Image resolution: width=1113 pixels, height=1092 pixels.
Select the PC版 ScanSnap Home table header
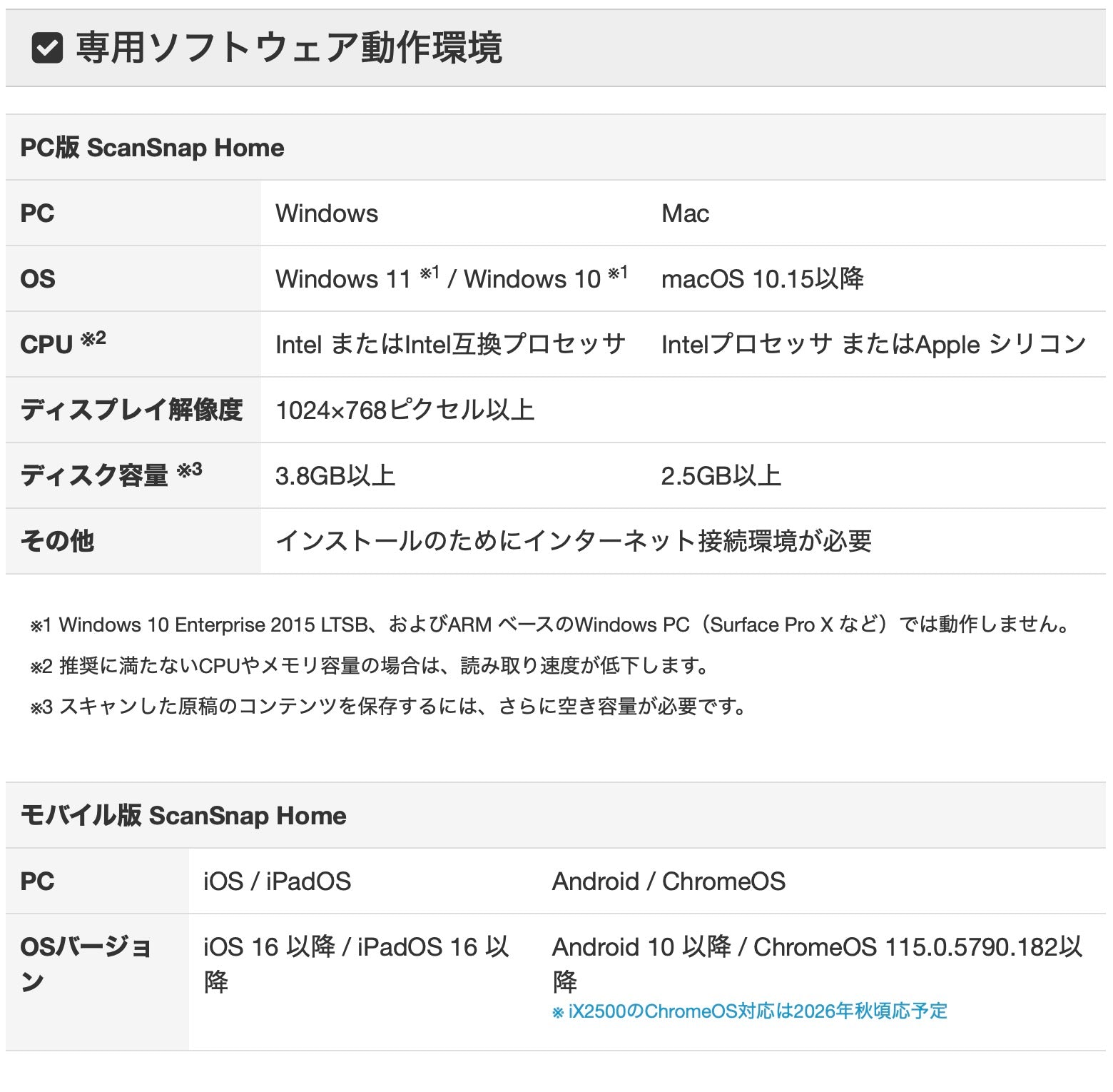coord(556,147)
